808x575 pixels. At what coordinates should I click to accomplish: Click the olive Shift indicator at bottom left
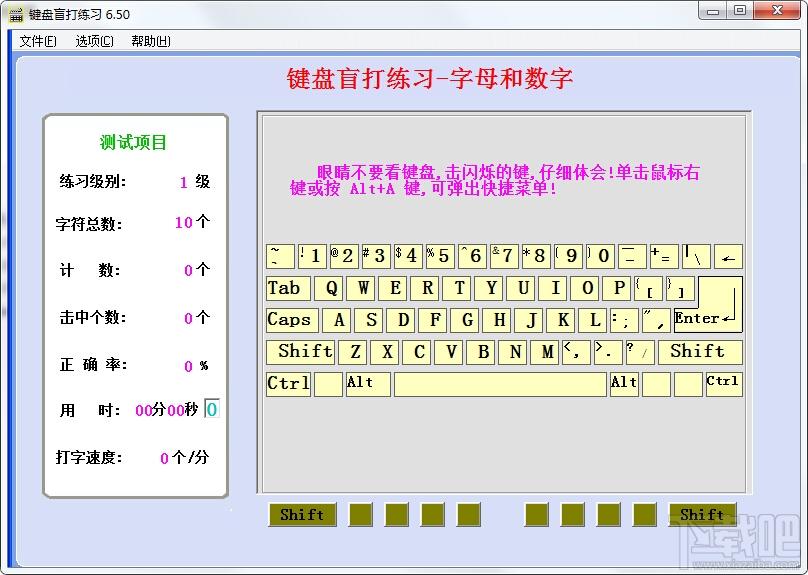(301, 515)
